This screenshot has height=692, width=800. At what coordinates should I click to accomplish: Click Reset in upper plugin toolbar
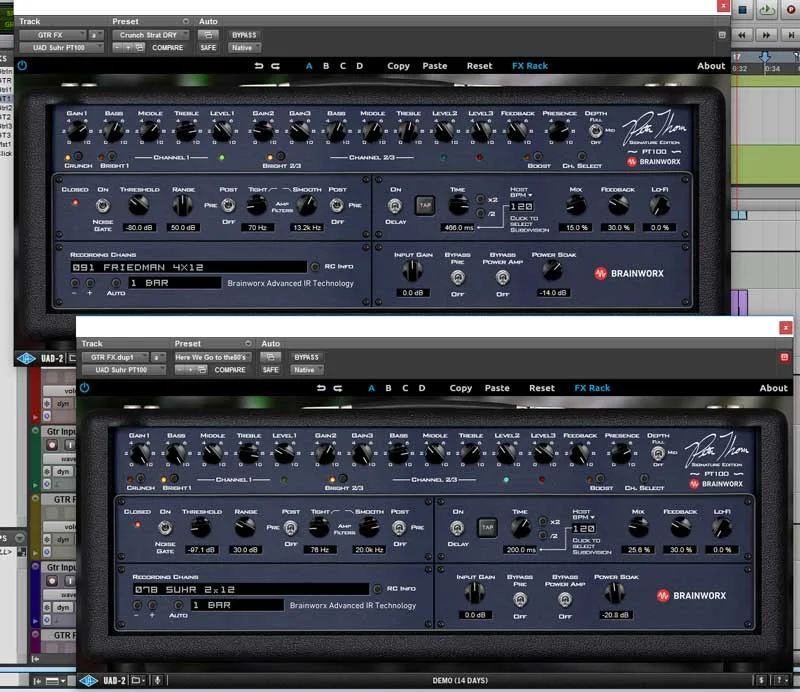[480, 66]
